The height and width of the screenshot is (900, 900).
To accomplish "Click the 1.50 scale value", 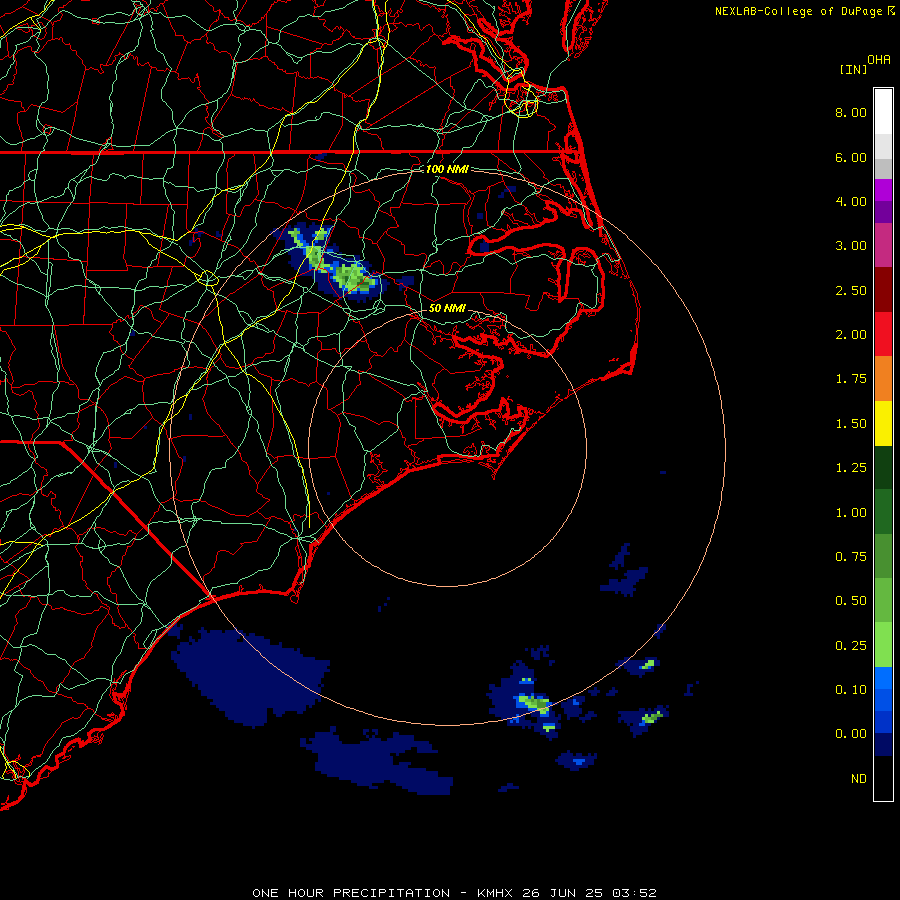I will click(851, 424).
